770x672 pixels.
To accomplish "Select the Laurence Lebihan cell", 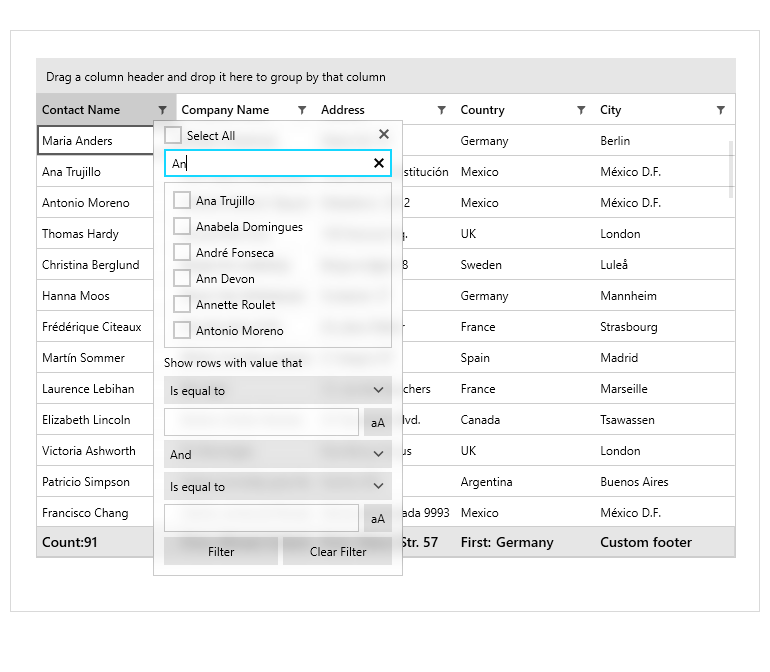I will point(96,388).
